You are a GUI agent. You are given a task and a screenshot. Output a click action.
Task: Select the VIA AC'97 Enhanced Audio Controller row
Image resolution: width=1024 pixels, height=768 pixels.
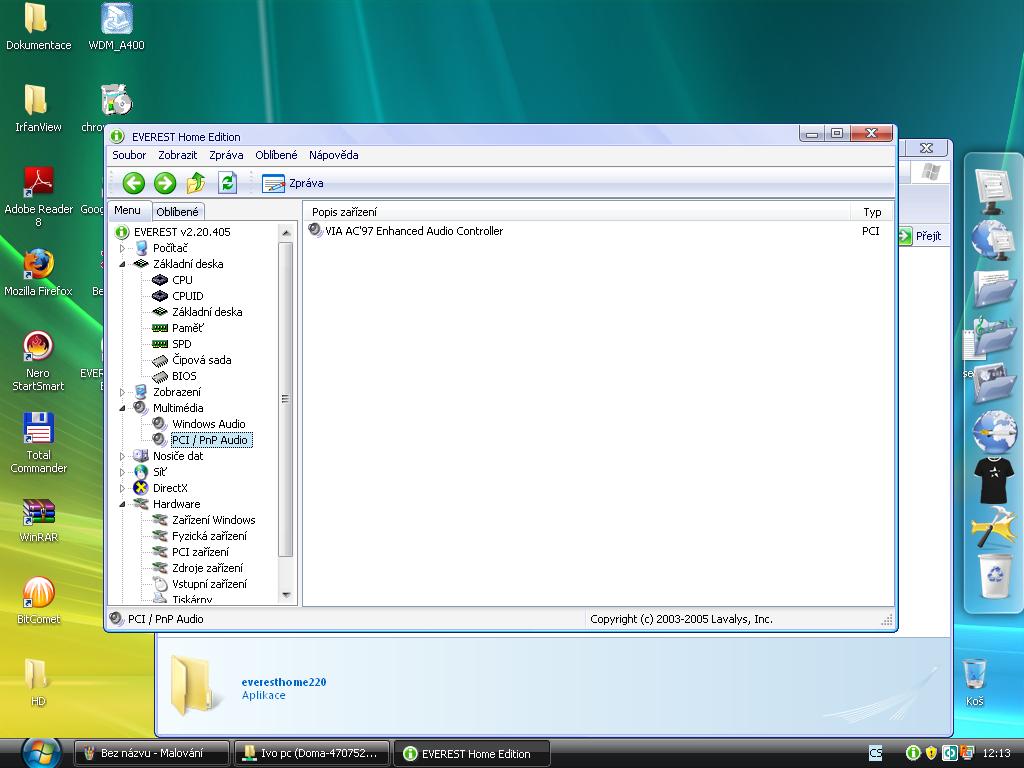(413, 231)
